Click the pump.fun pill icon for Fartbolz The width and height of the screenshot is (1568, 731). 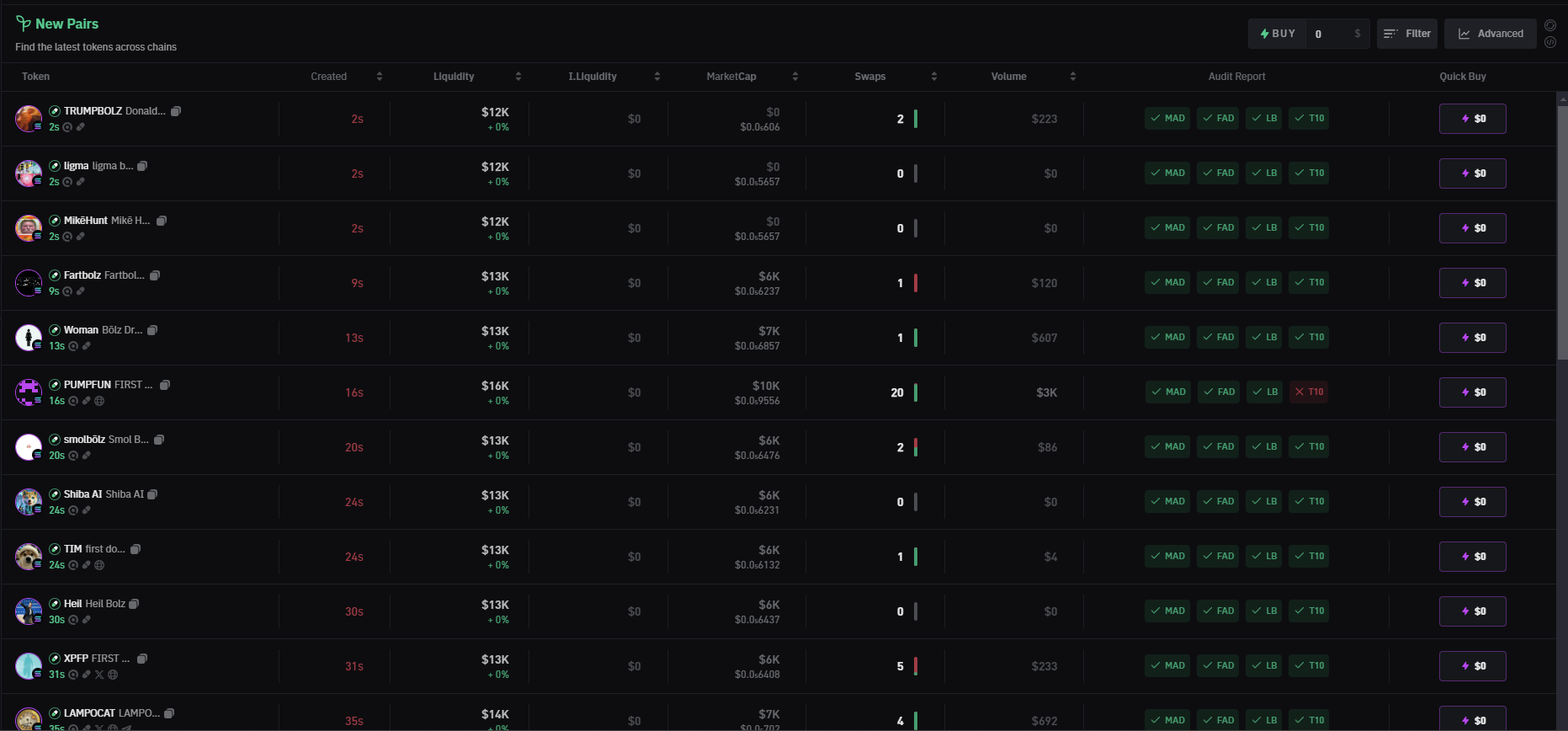tap(81, 291)
